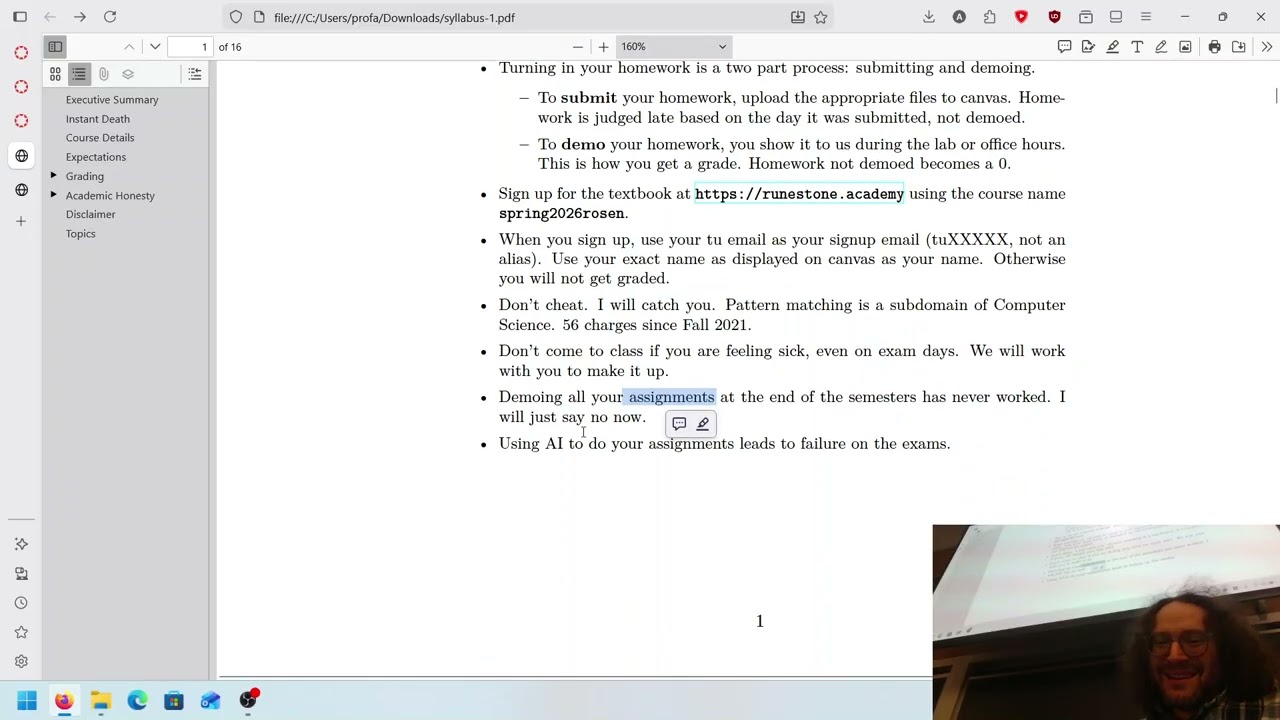Reload the current page
This screenshot has height=720, width=1280.
110,17
